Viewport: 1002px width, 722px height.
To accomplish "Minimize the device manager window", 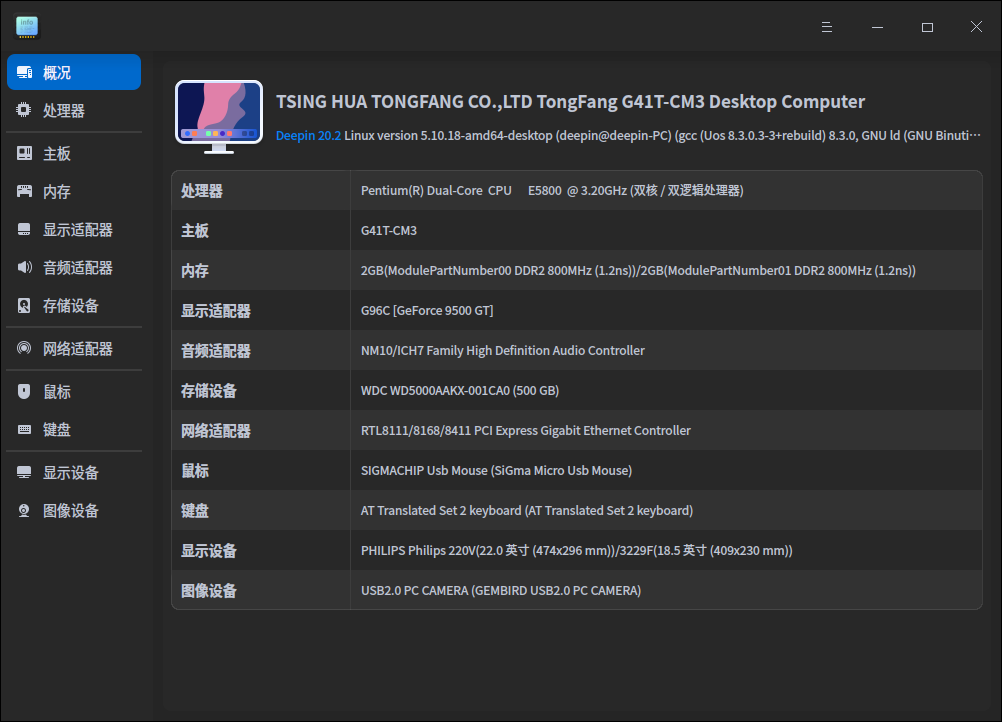I will [x=877, y=27].
